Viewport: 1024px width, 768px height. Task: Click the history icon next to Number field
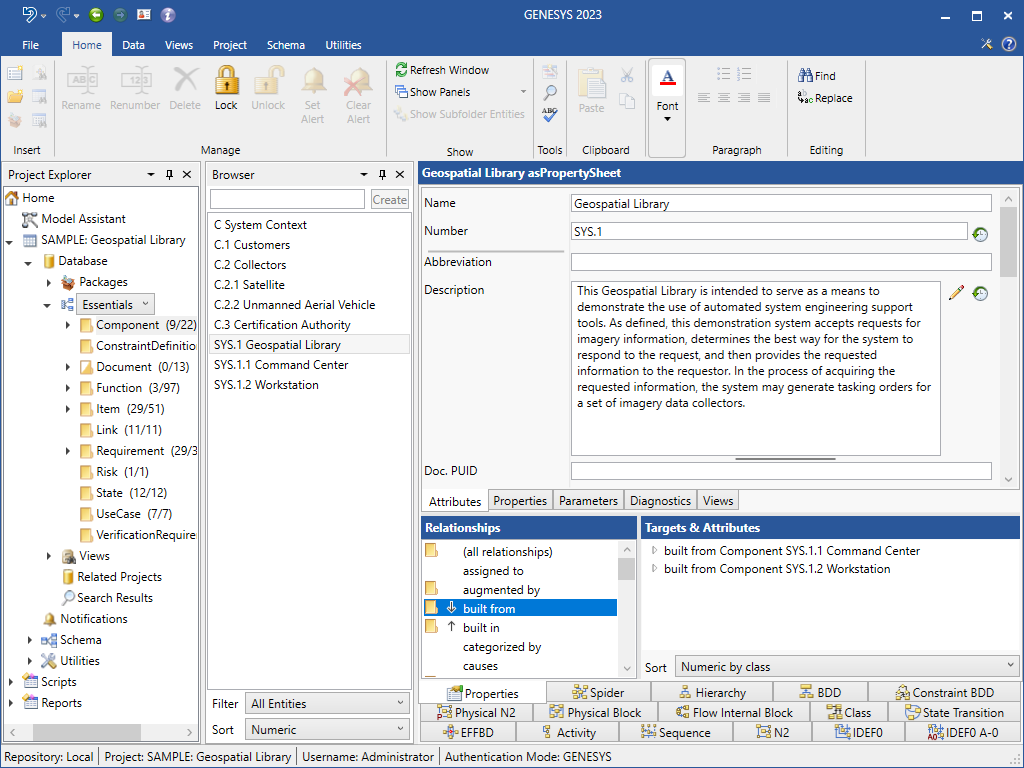click(980, 234)
